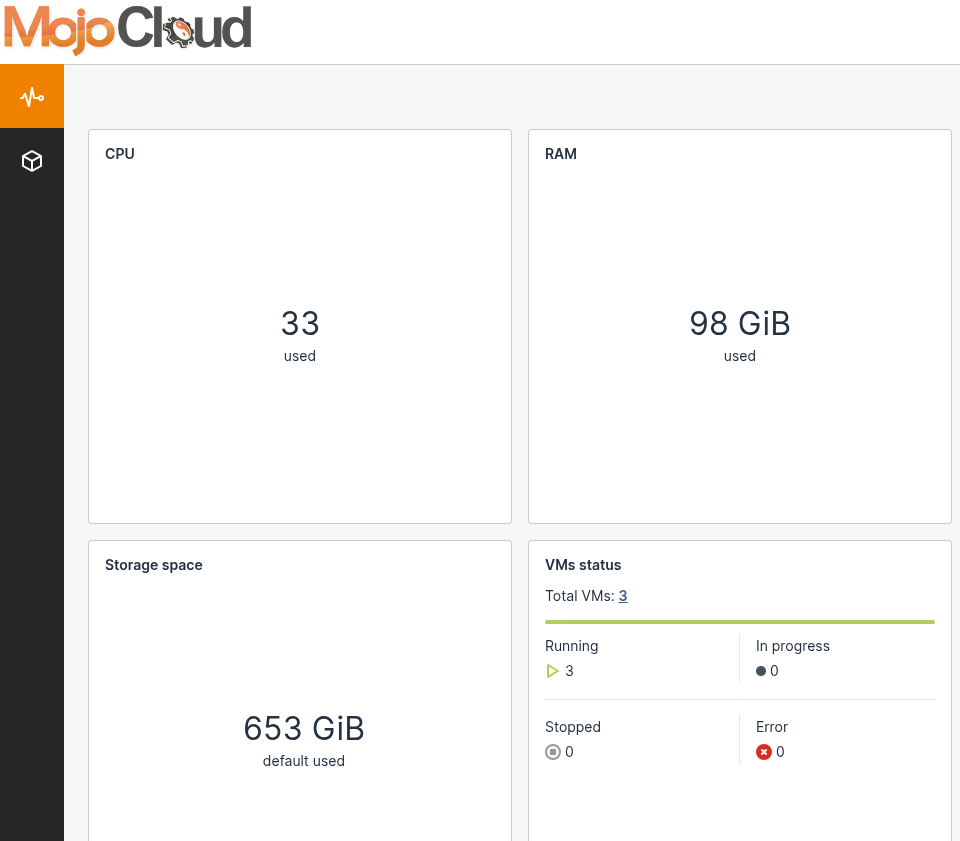Screen dimensions: 960x841
Task: Open the Total VMs 3 link
Action: pyautogui.click(x=623, y=596)
